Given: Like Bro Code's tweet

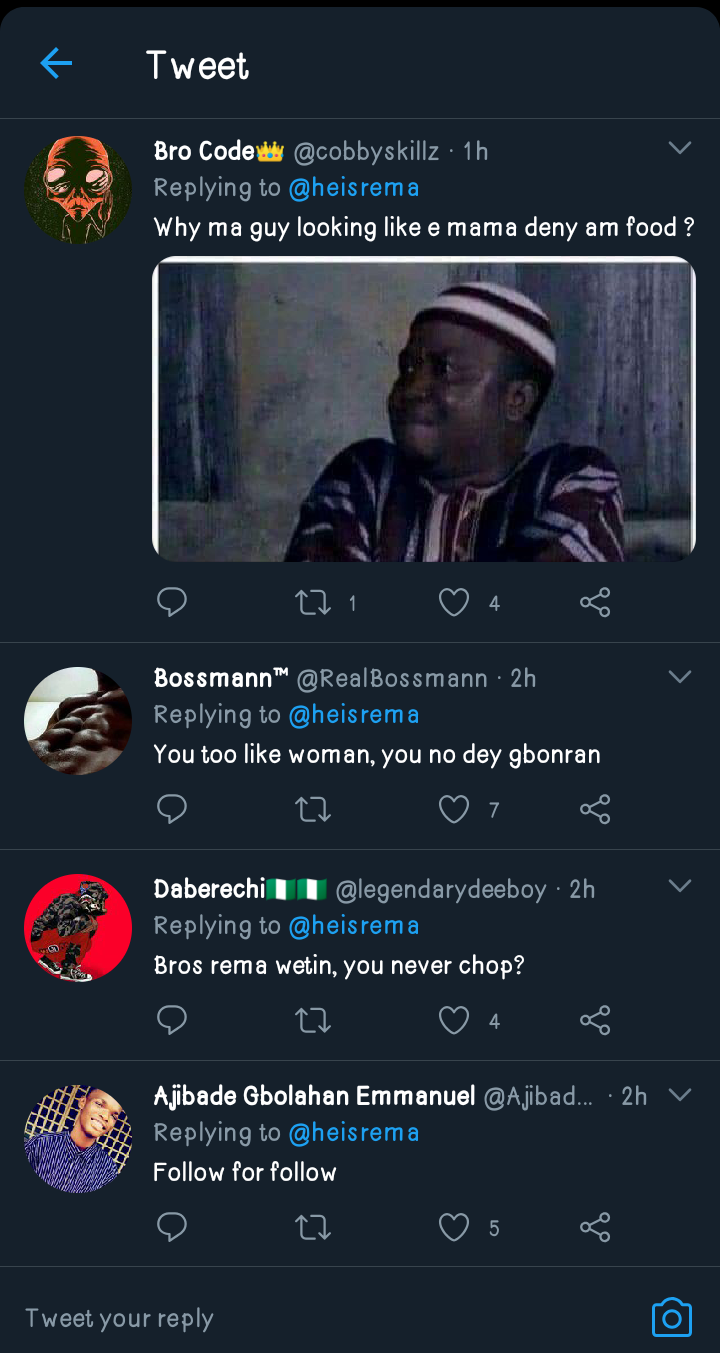Looking at the screenshot, I should click(x=454, y=602).
